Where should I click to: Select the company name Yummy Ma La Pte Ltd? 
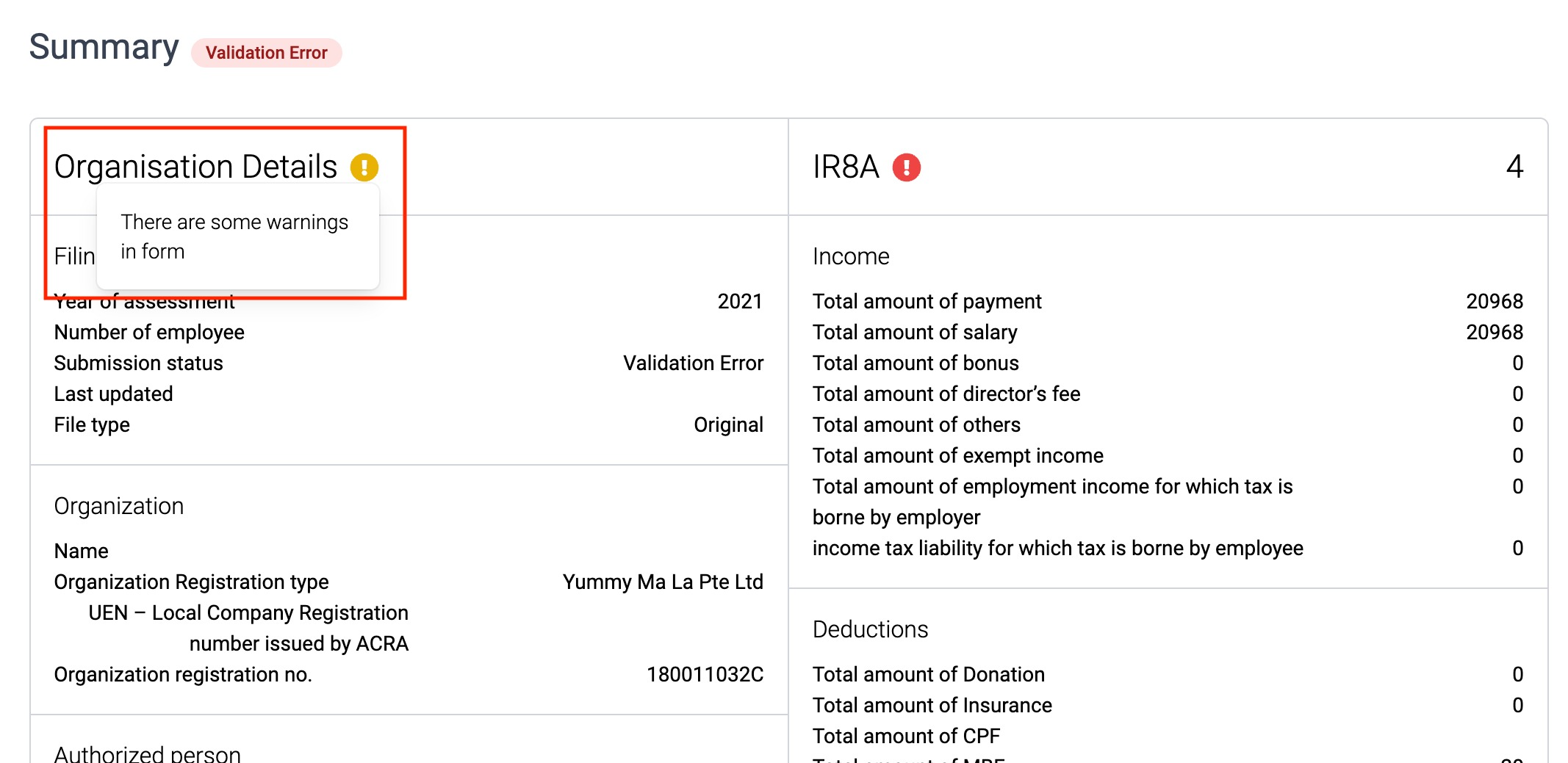pyautogui.click(x=663, y=582)
